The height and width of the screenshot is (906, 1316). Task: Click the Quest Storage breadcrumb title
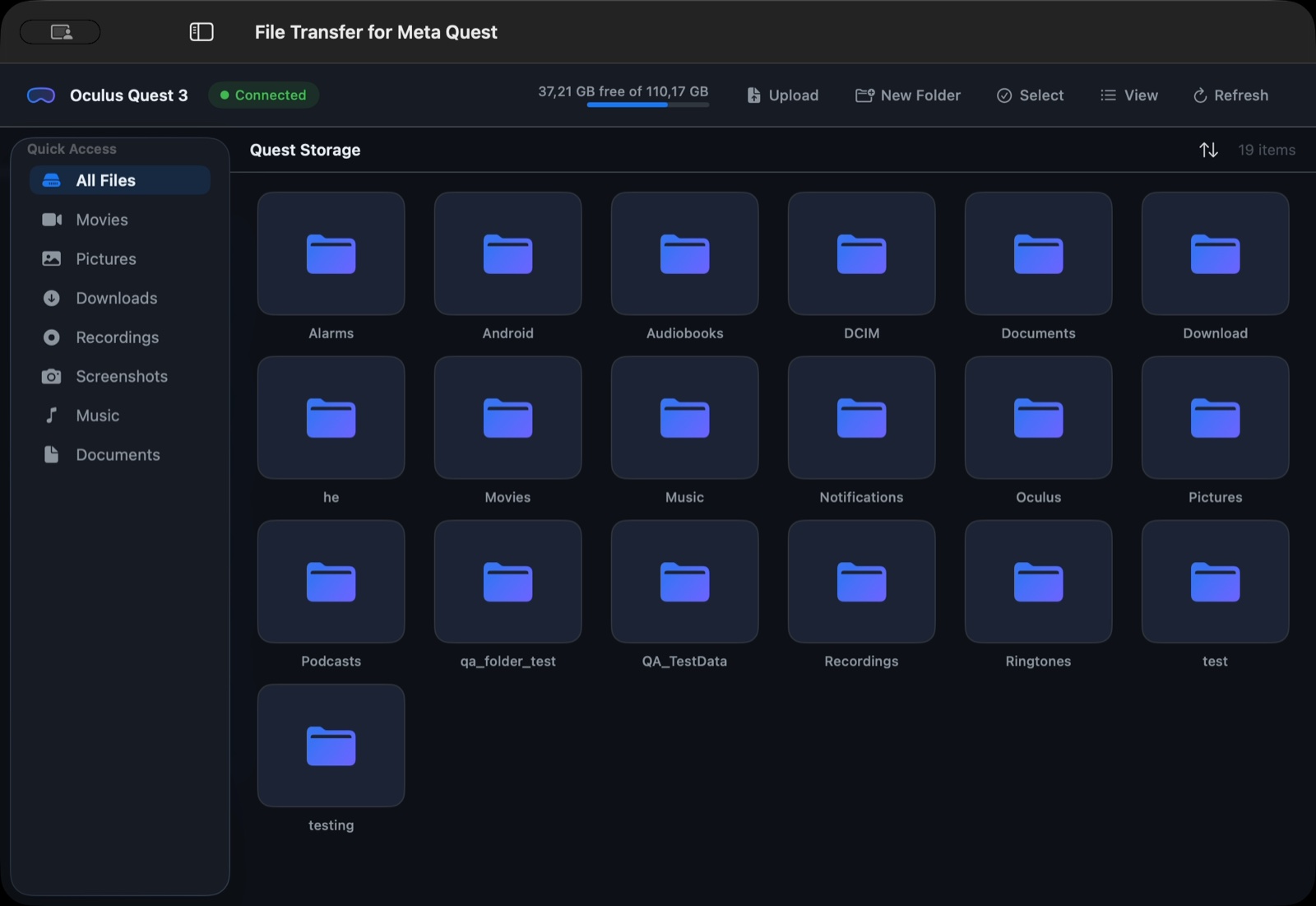pos(305,150)
